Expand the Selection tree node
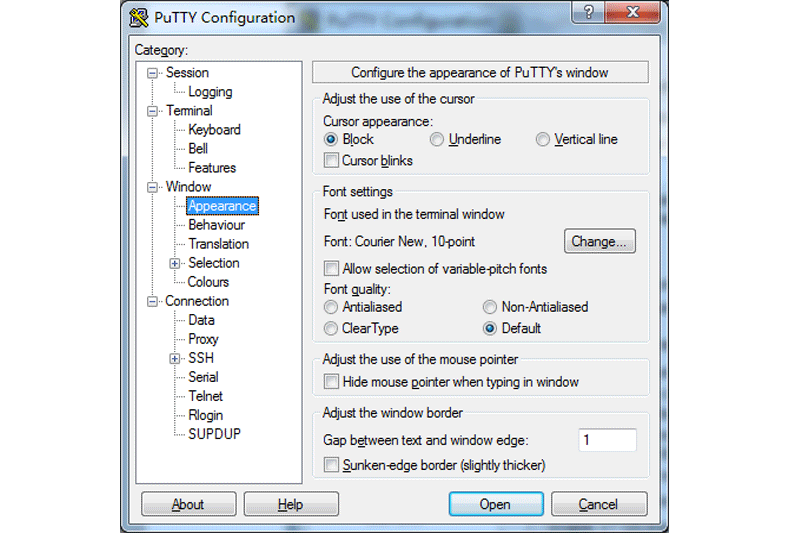Image resolution: width=800 pixels, height=533 pixels. coord(174,264)
